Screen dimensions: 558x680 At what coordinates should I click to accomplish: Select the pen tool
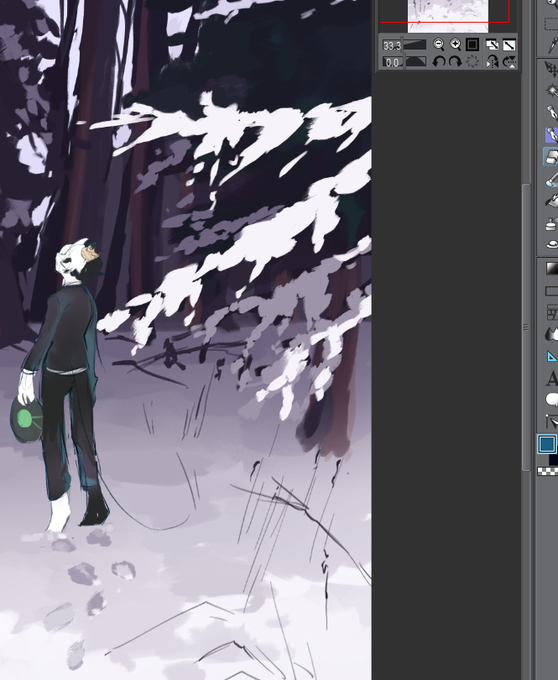point(552,112)
